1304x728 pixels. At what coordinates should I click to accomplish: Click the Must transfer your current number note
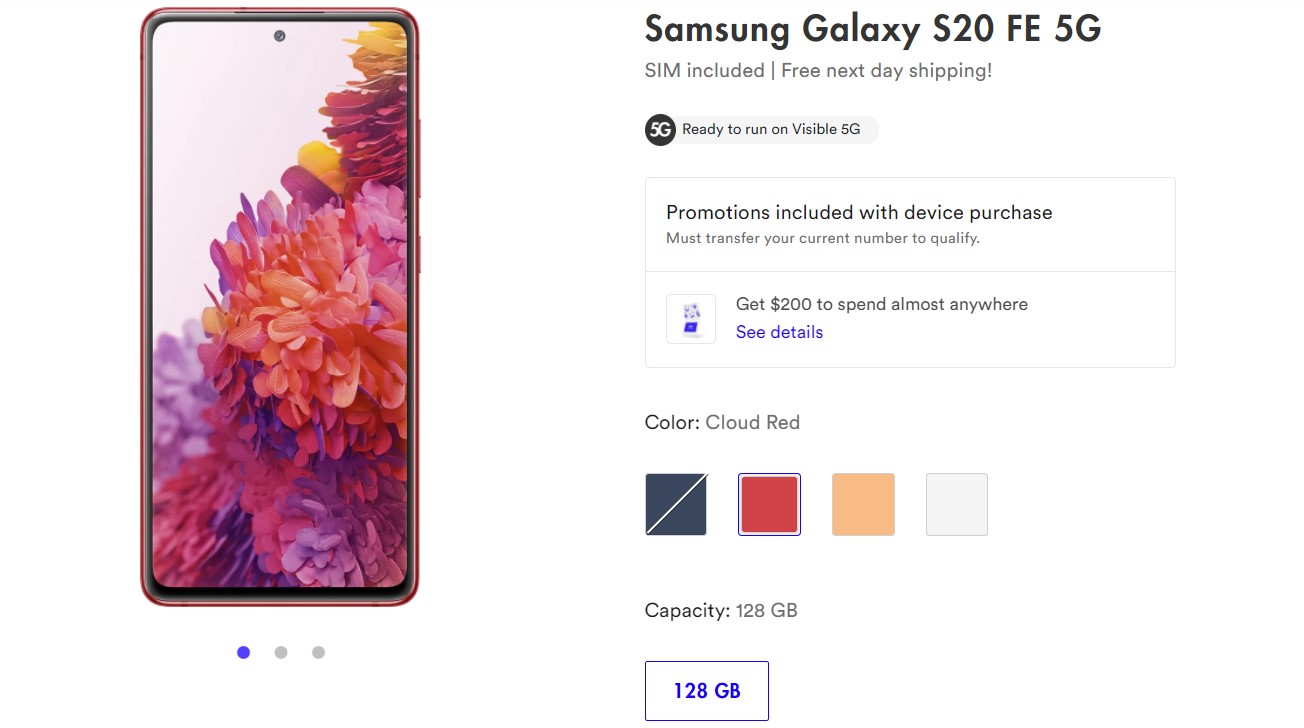[x=822, y=238]
